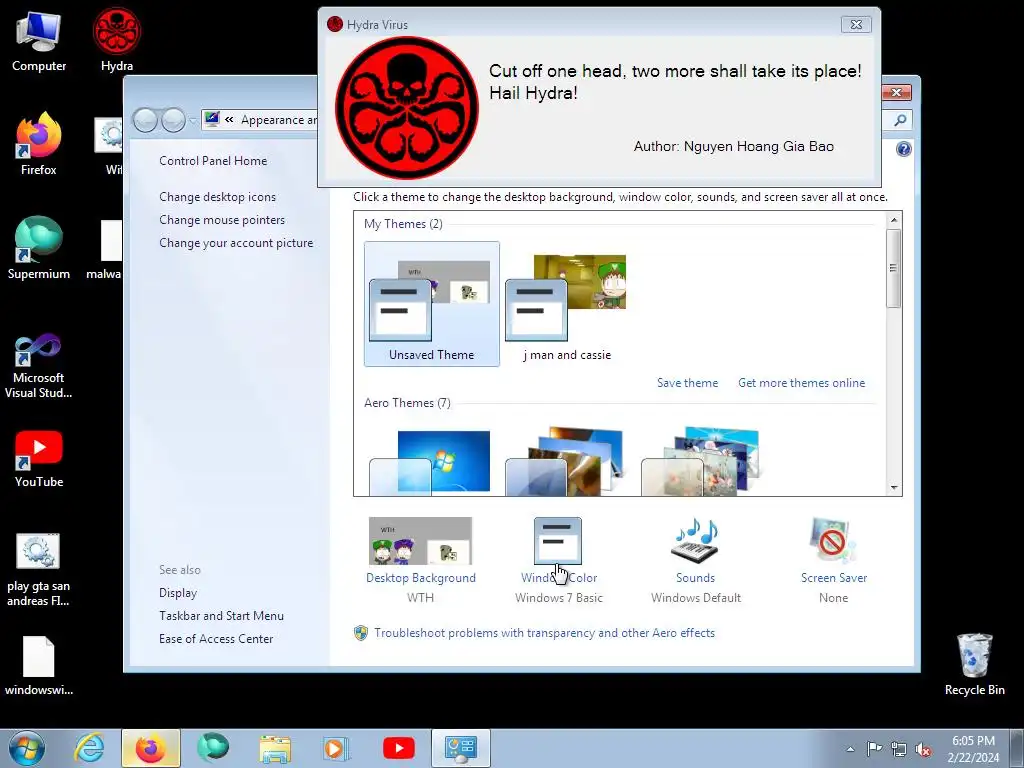
Task: Open the Computer desktop icon
Action: [39, 40]
